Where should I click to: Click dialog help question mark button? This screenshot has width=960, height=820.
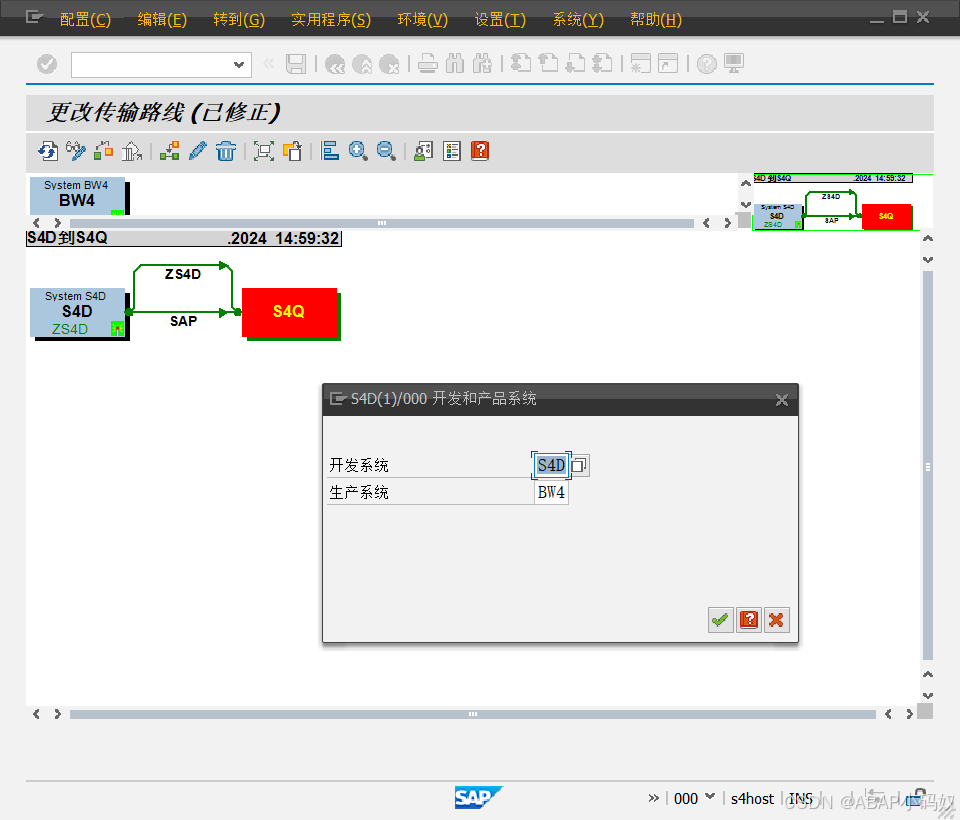pos(749,620)
